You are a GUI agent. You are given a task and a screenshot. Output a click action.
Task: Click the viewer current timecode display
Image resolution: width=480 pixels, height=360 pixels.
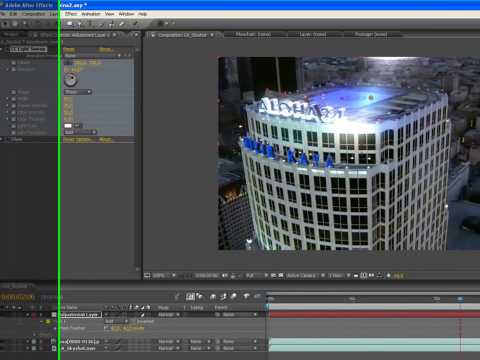point(206,276)
